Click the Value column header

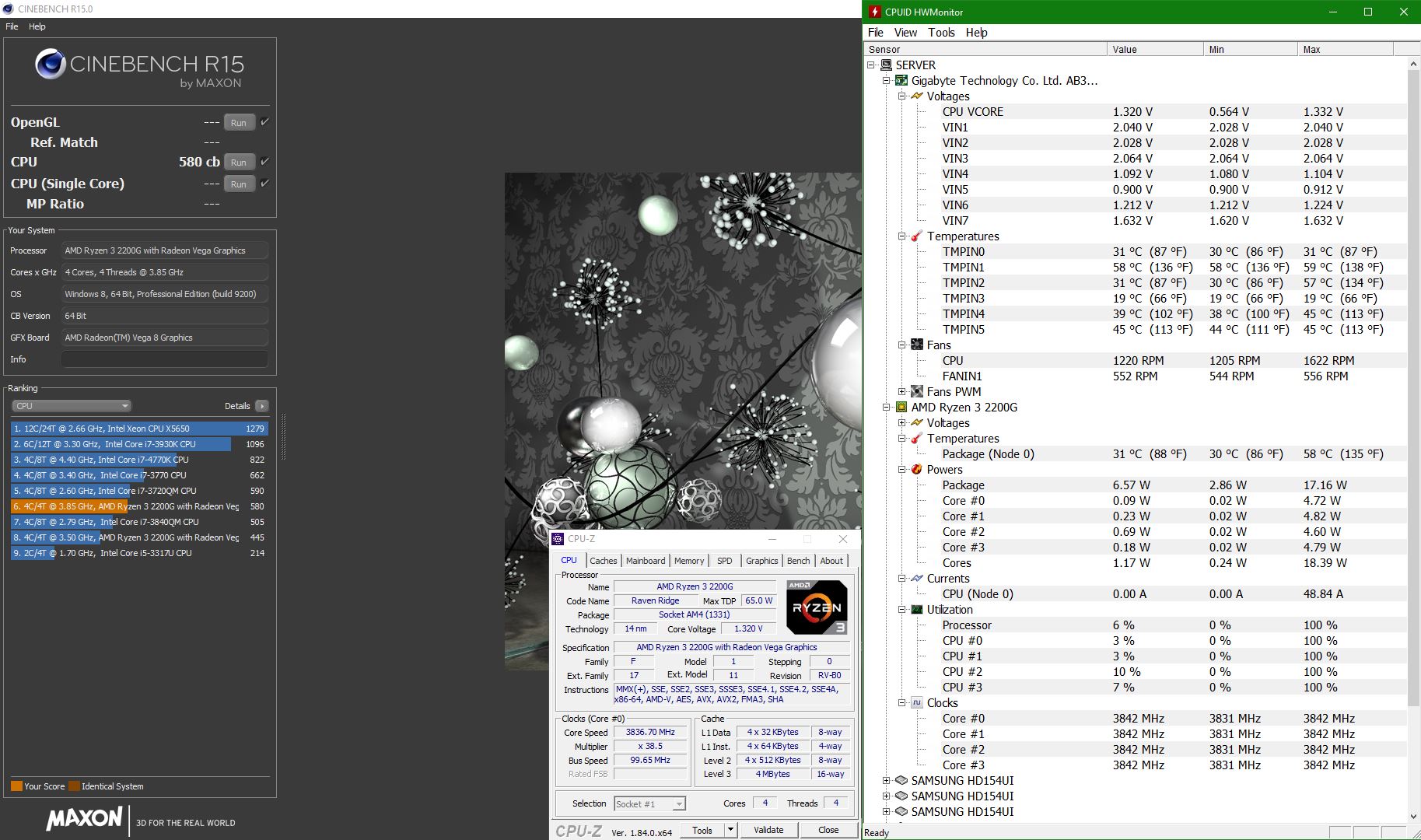pyautogui.click(x=1154, y=49)
